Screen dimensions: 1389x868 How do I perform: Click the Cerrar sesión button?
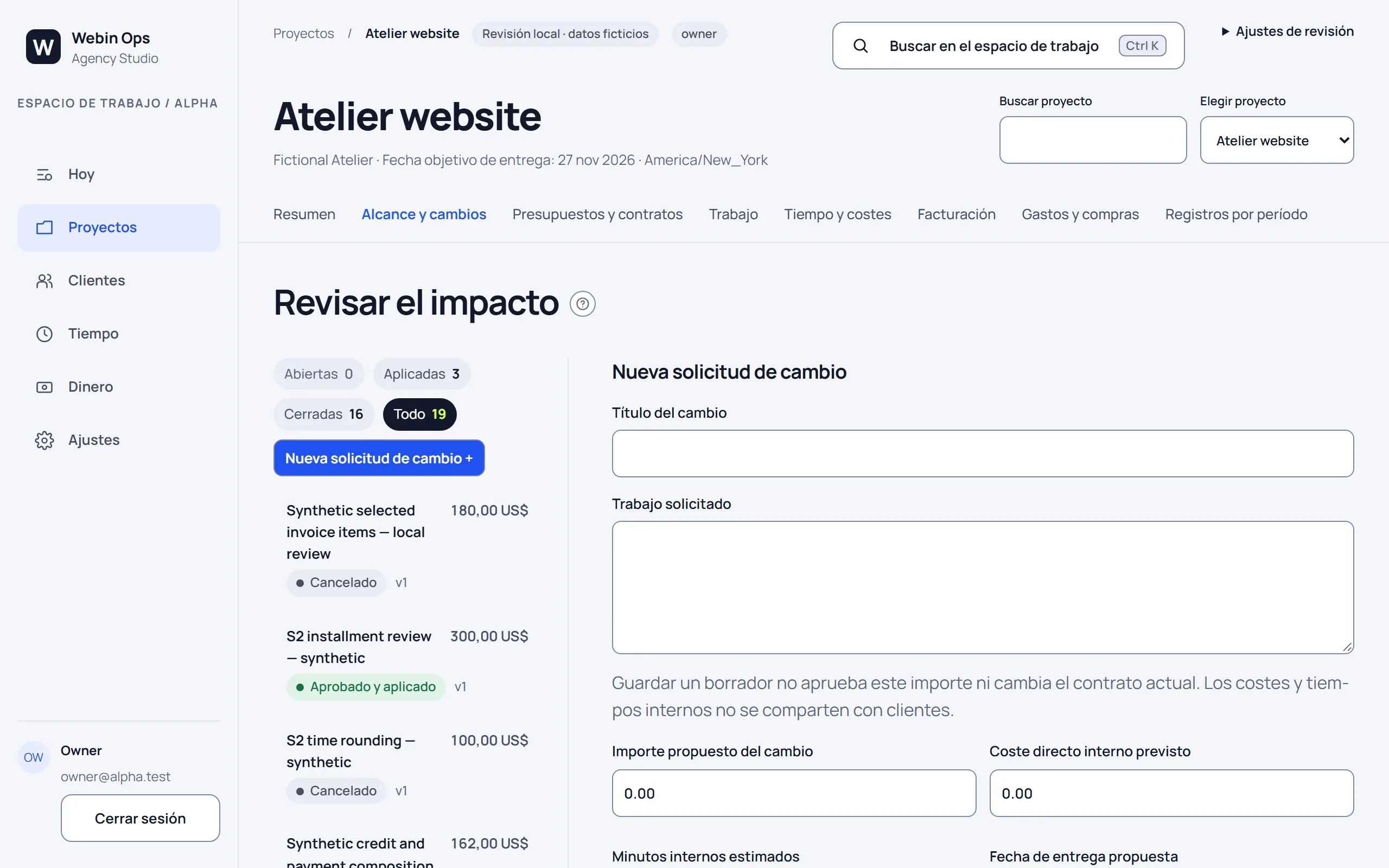pos(140,818)
